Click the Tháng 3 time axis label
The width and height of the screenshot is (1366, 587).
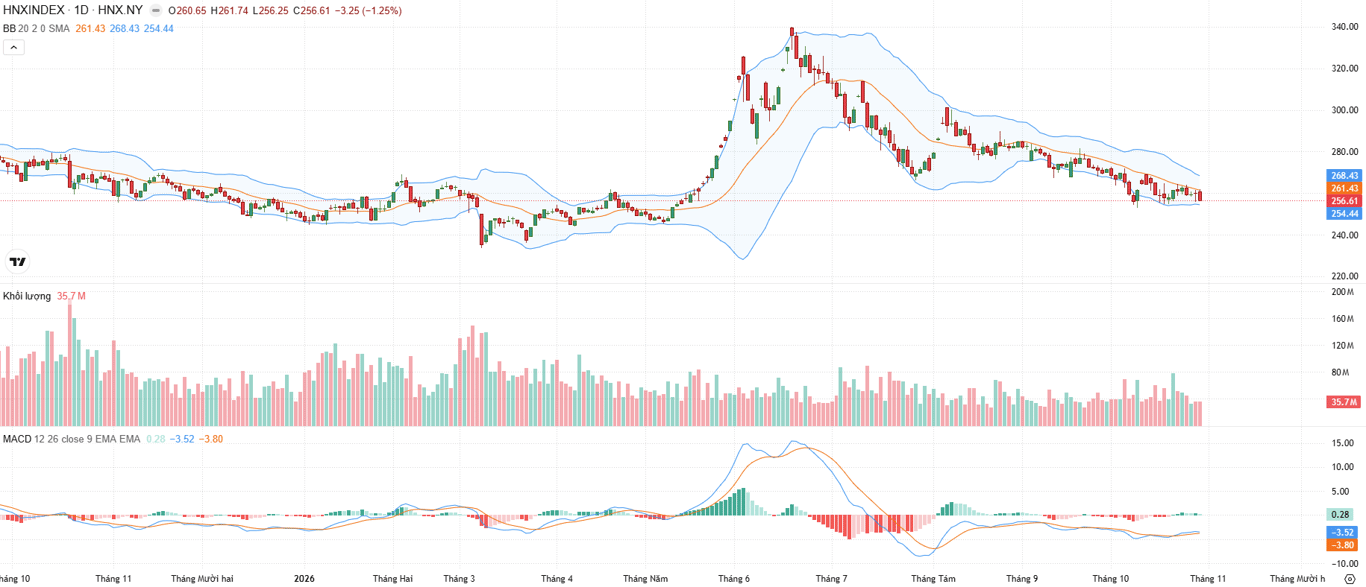pyautogui.click(x=459, y=579)
